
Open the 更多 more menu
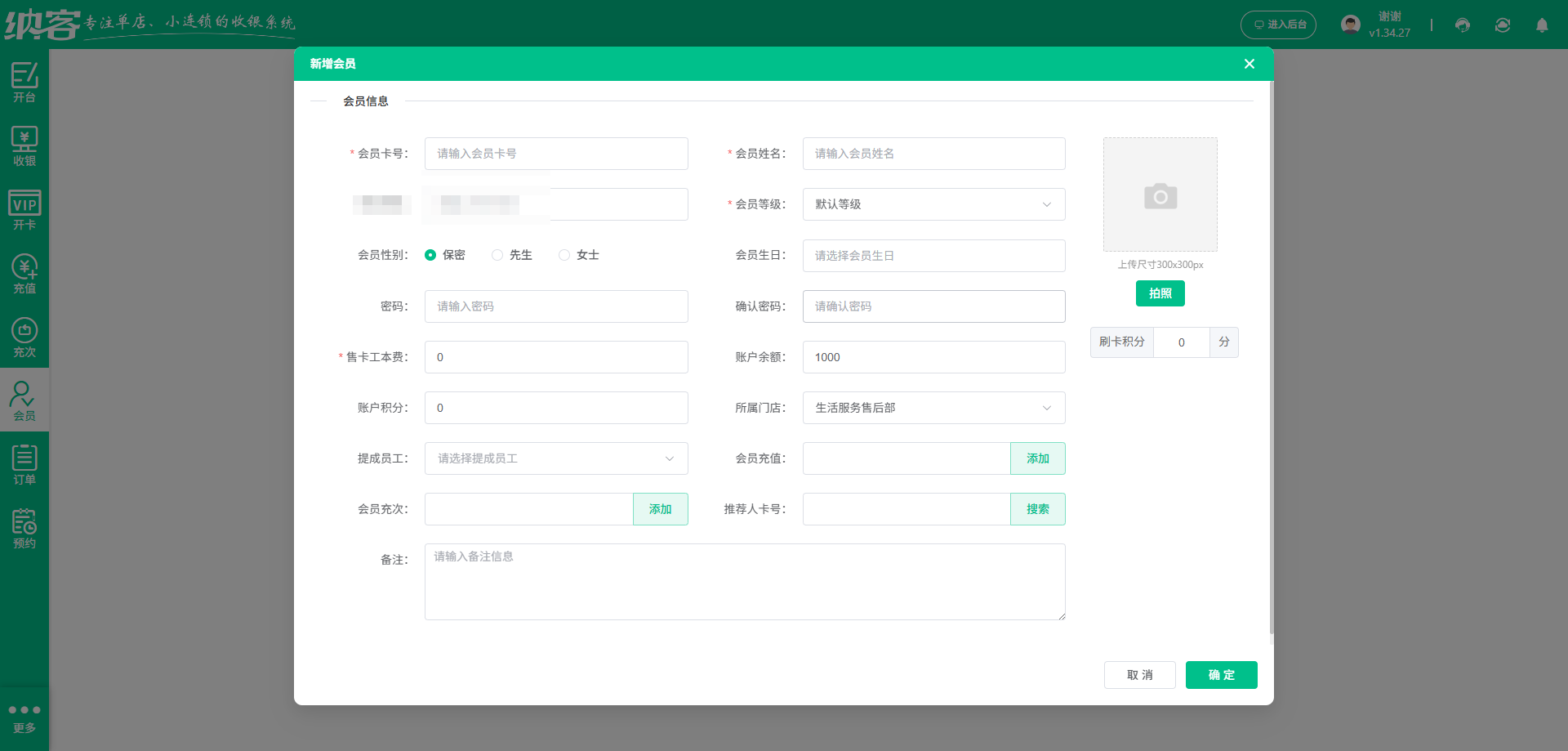coord(24,717)
